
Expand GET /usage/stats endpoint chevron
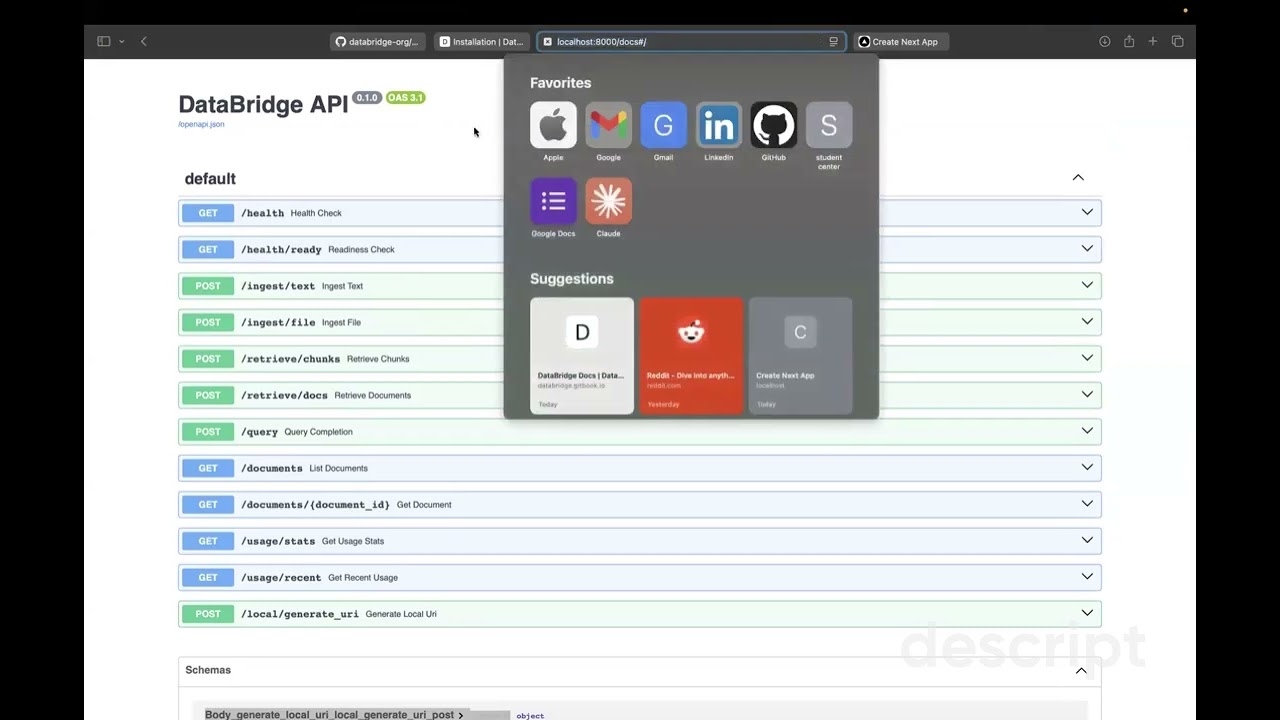pyautogui.click(x=1087, y=540)
